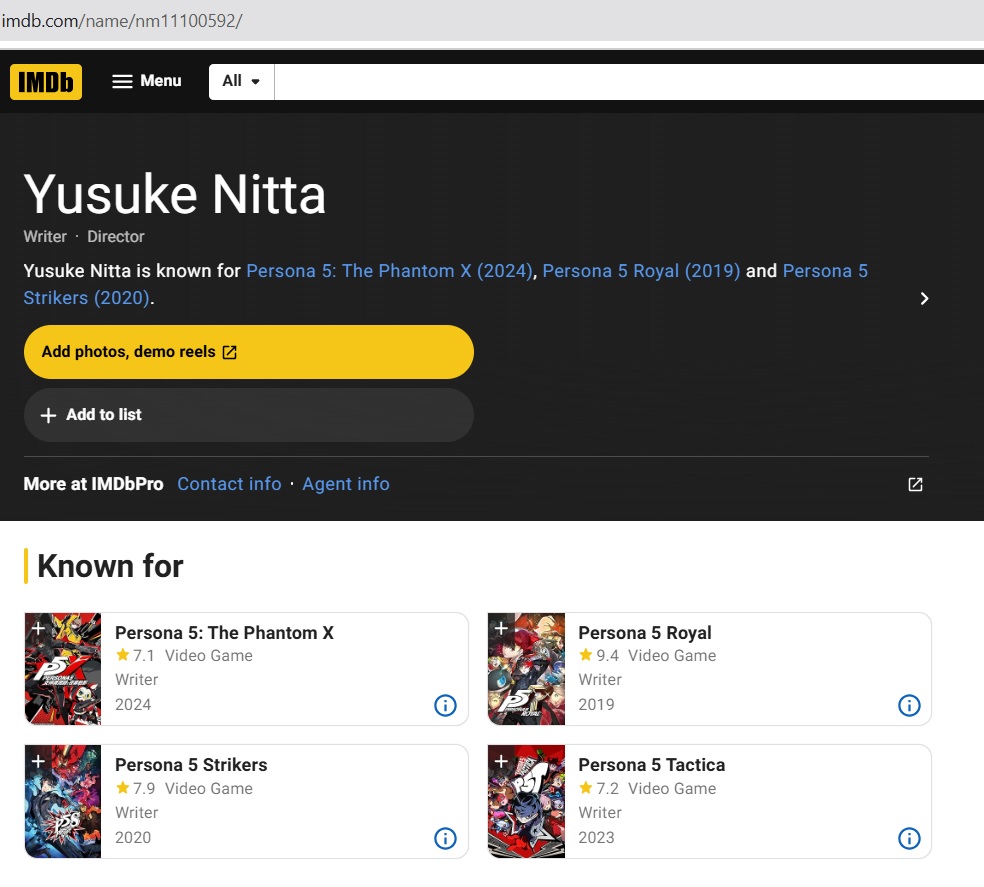Click the Yusuke Nitta name heading
This screenshot has height=887, width=984.
174,194
